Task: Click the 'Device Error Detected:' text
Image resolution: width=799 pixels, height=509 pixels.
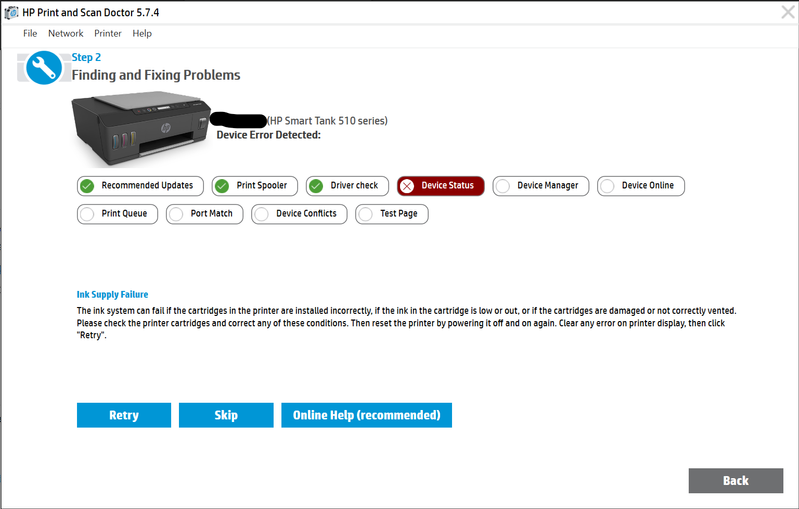Action: point(269,135)
